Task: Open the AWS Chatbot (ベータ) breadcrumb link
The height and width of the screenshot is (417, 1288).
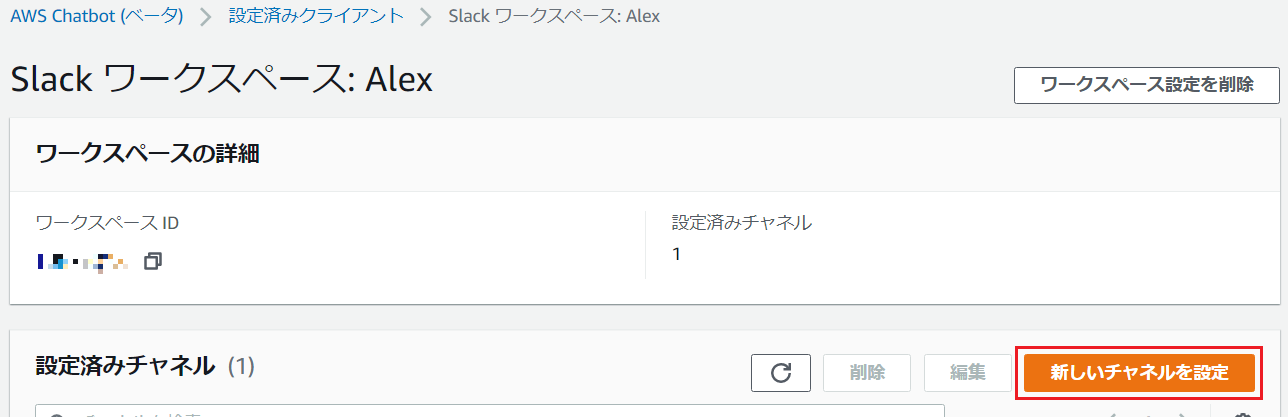Action: [97, 17]
